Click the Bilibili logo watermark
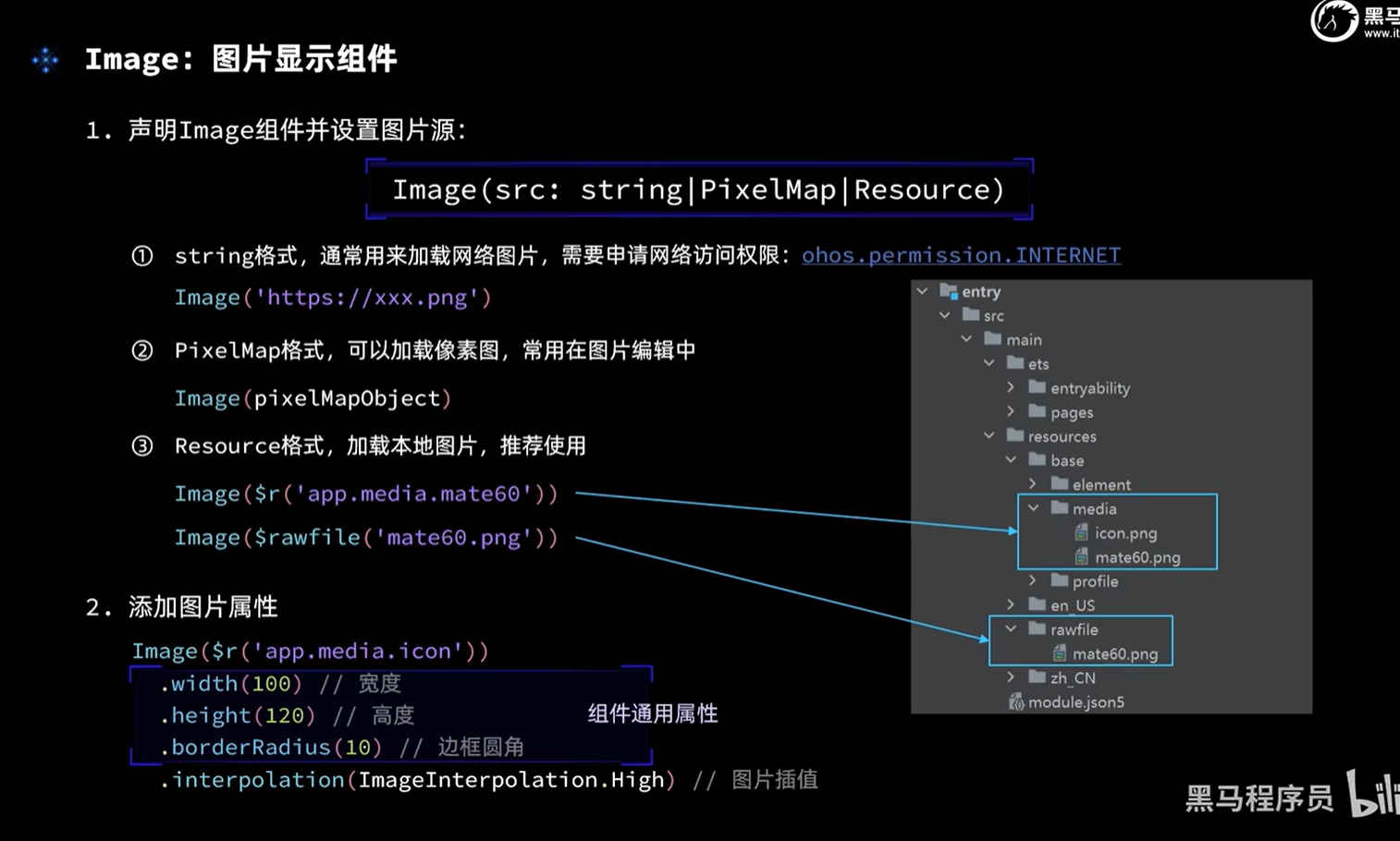 1372,793
